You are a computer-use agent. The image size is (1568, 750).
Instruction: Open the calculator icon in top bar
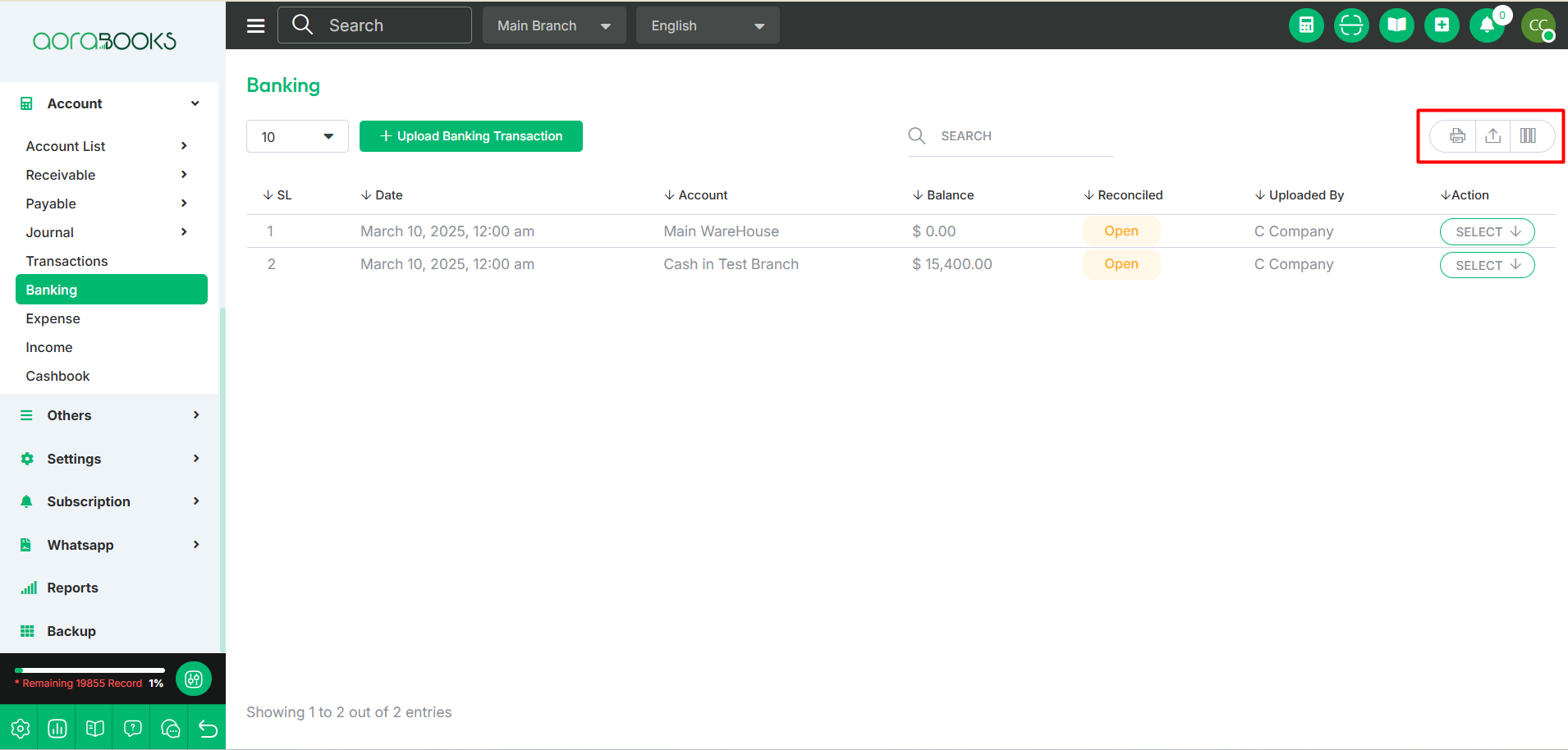(x=1306, y=25)
